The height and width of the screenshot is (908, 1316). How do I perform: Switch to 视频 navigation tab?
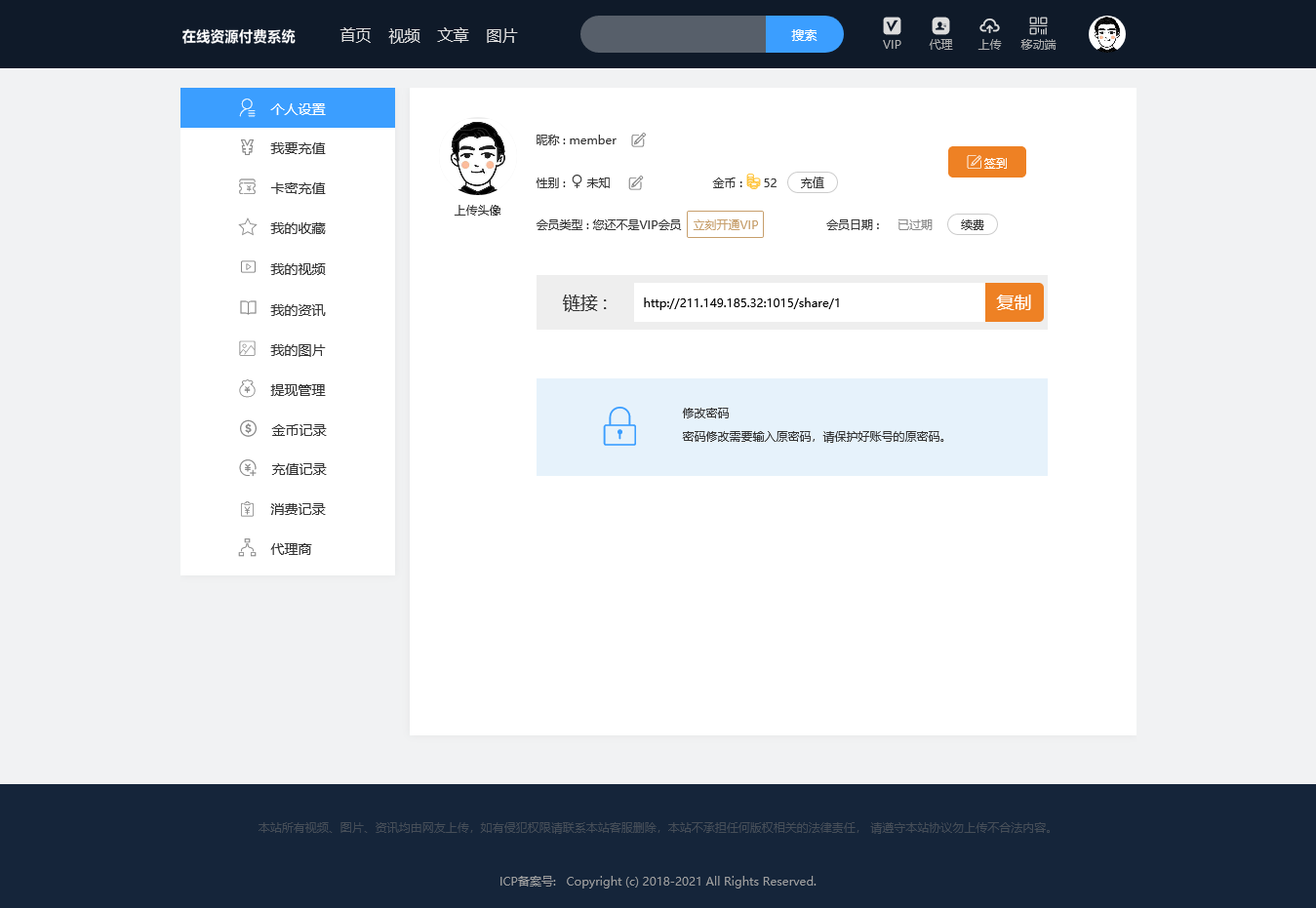tap(404, 36)
